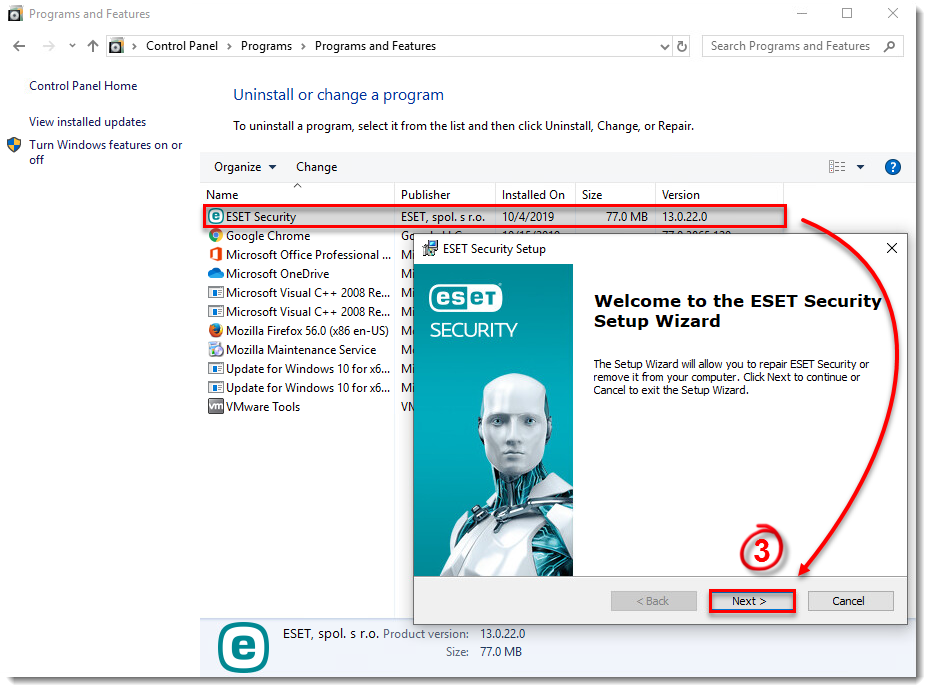The width and height of the screenshot is (925, 686).
Task: Click the Microsoft OneDrive cloud icon
Action: (216, 273)
